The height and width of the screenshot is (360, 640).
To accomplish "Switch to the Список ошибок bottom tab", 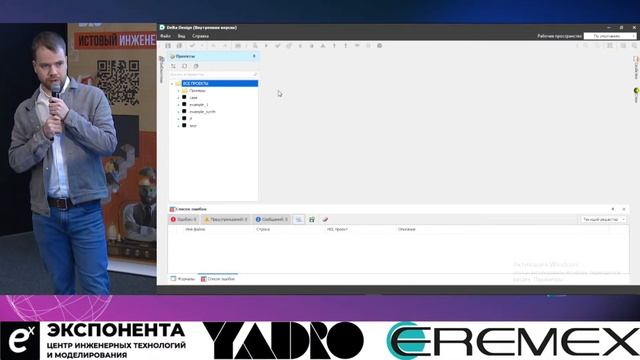I will pyautogui.click(x=218, y=279).
